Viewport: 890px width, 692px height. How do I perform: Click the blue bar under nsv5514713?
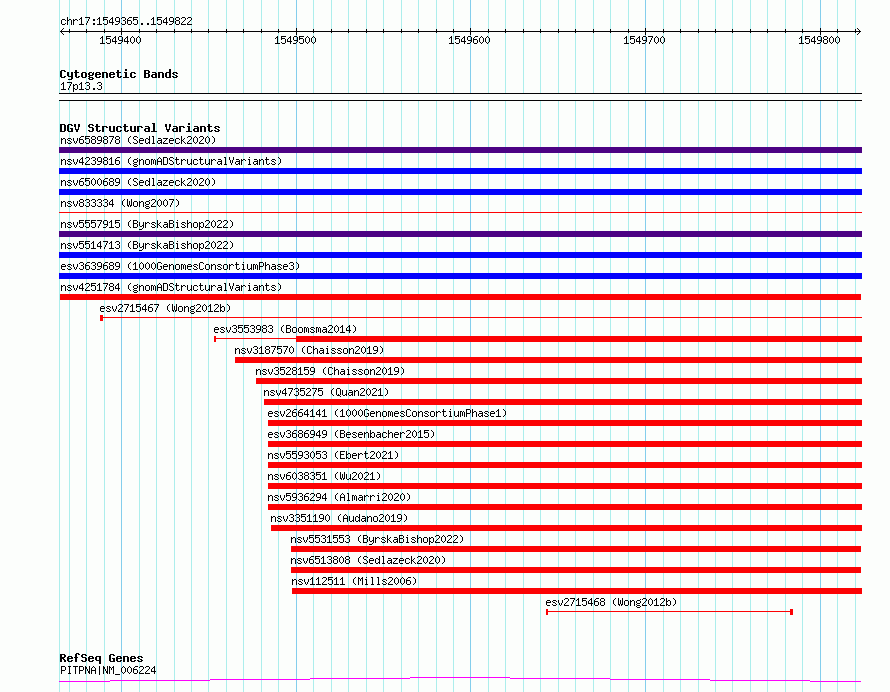[460, 255]
